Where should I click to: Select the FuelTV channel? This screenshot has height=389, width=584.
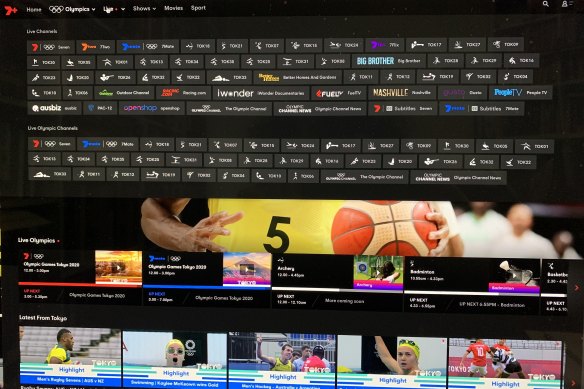[x=338, y=93]
